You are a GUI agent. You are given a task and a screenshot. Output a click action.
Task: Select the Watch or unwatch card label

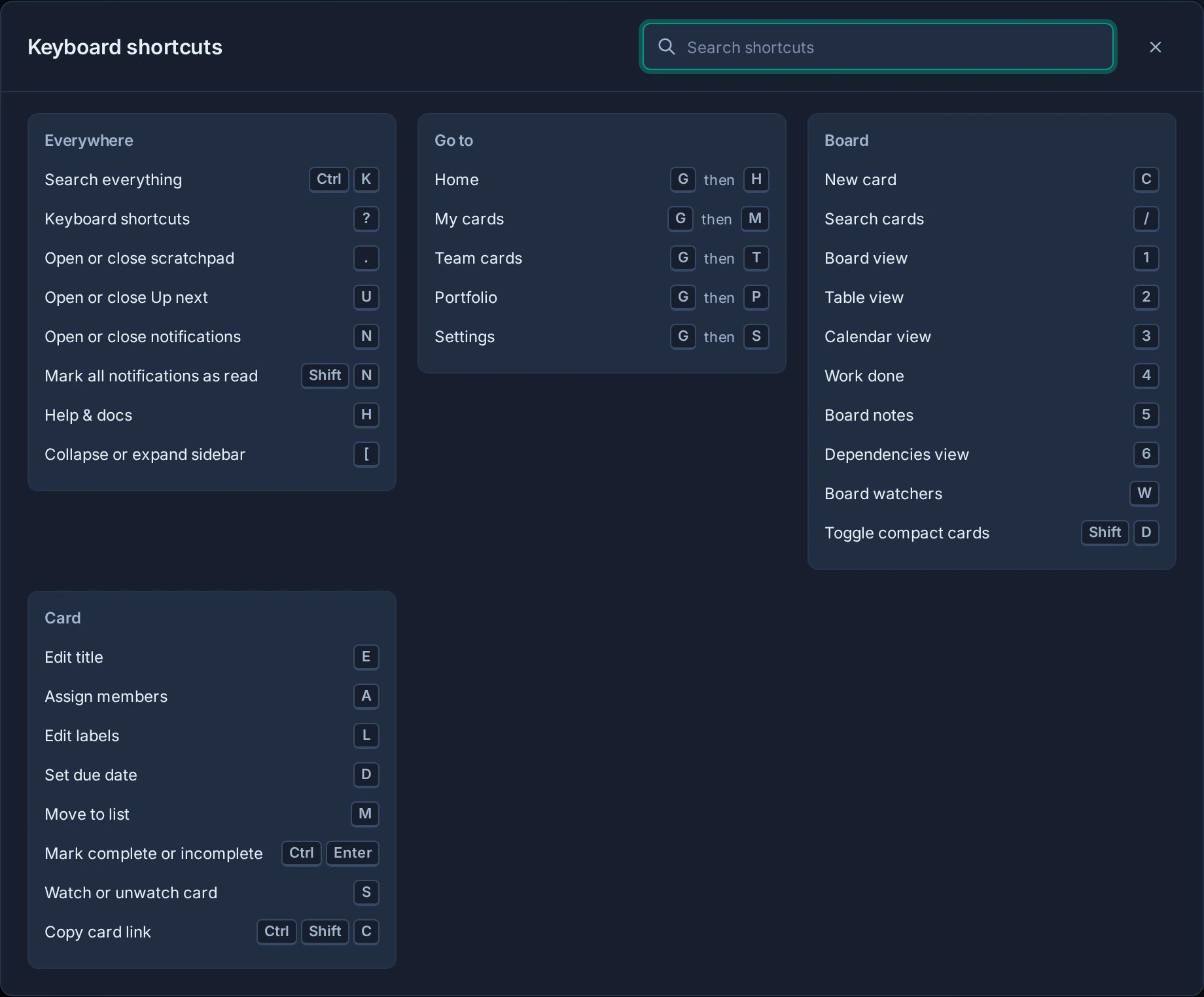point(131,893)
